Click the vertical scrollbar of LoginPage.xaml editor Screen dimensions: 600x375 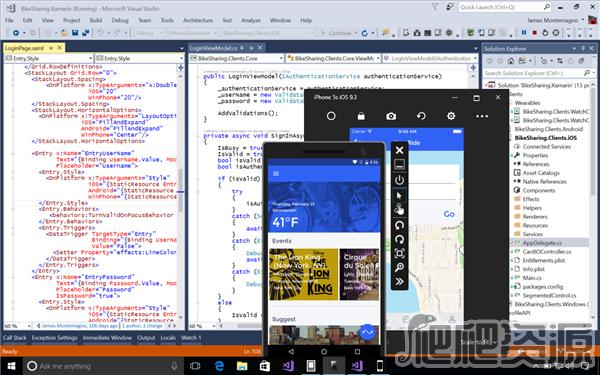tap(180, 191)
